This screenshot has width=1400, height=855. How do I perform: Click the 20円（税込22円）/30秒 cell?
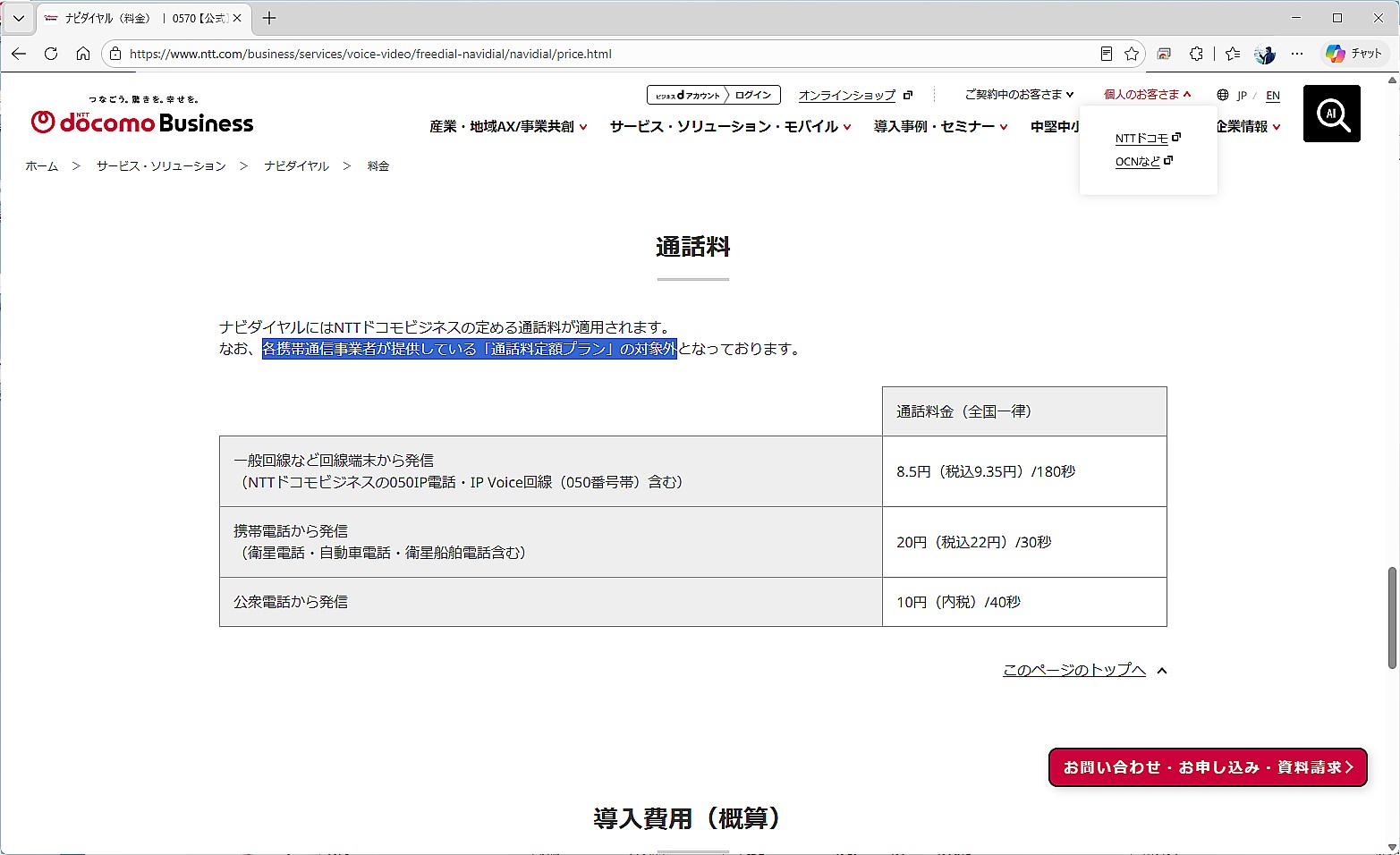pos(1024,542)
